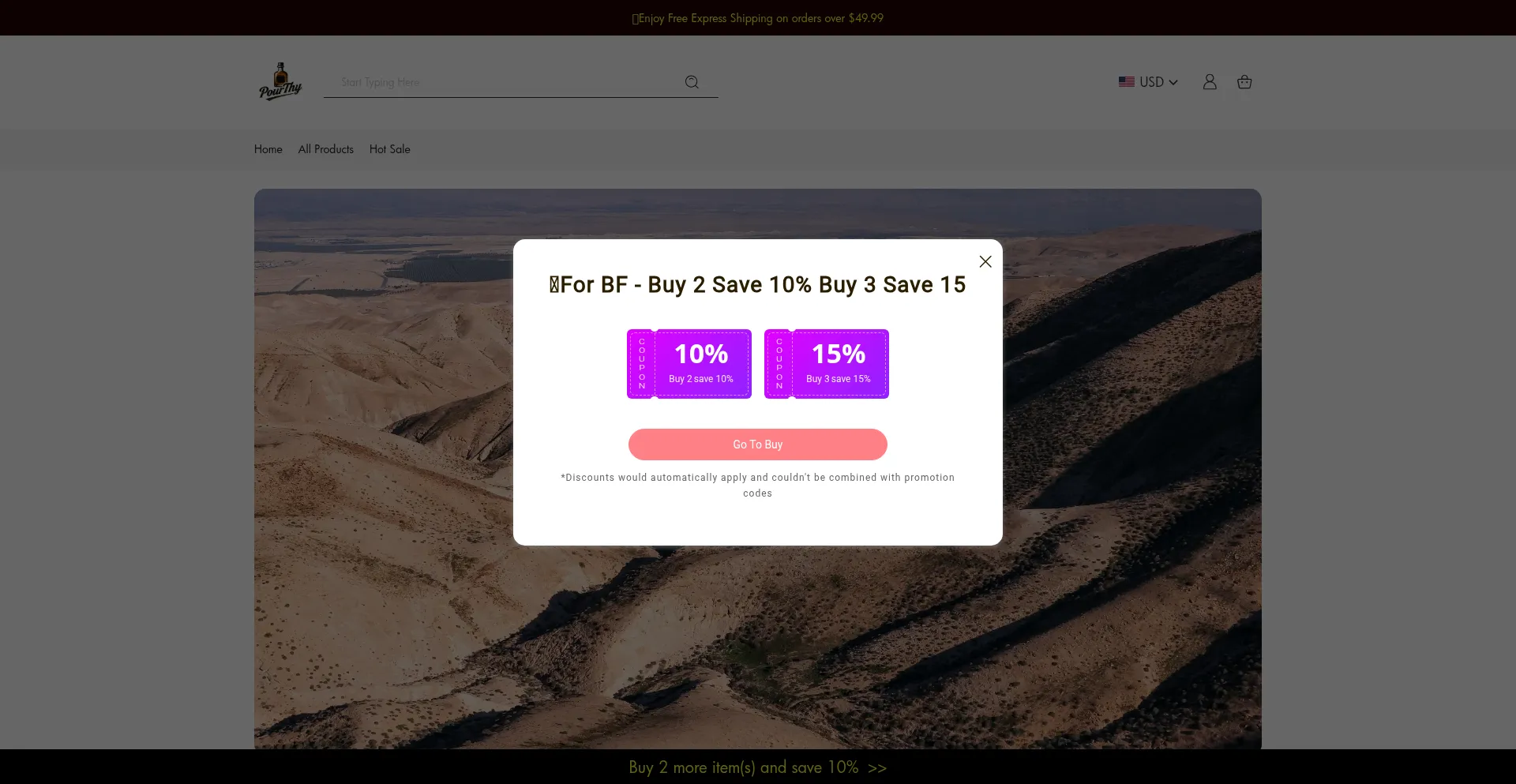The width and height of the screenshot is (1516, 784).
Task: Click the free express shipping announcement bar
Action: [x=758, y=17]
